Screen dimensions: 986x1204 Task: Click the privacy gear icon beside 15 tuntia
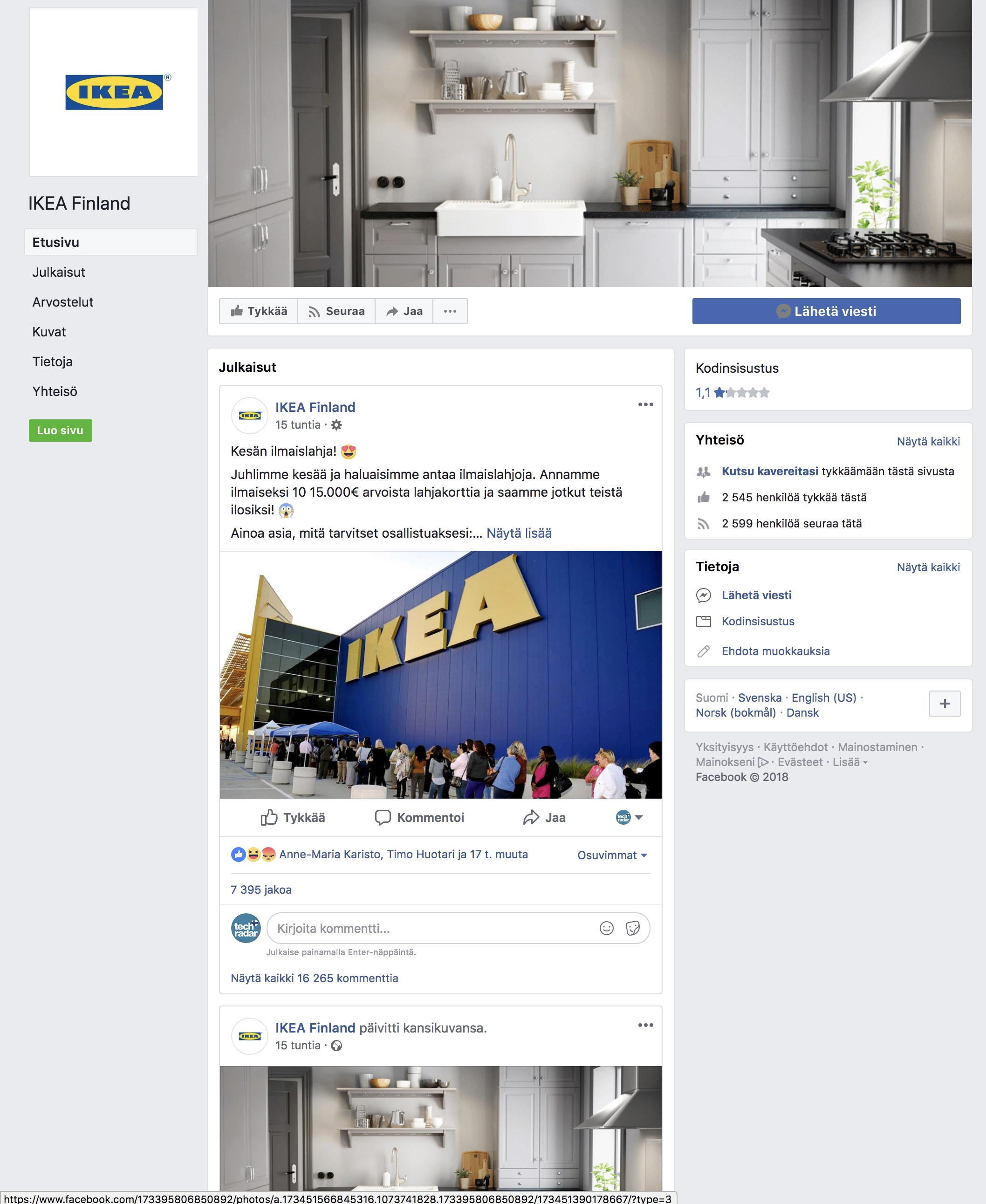[x=336, y=425]
